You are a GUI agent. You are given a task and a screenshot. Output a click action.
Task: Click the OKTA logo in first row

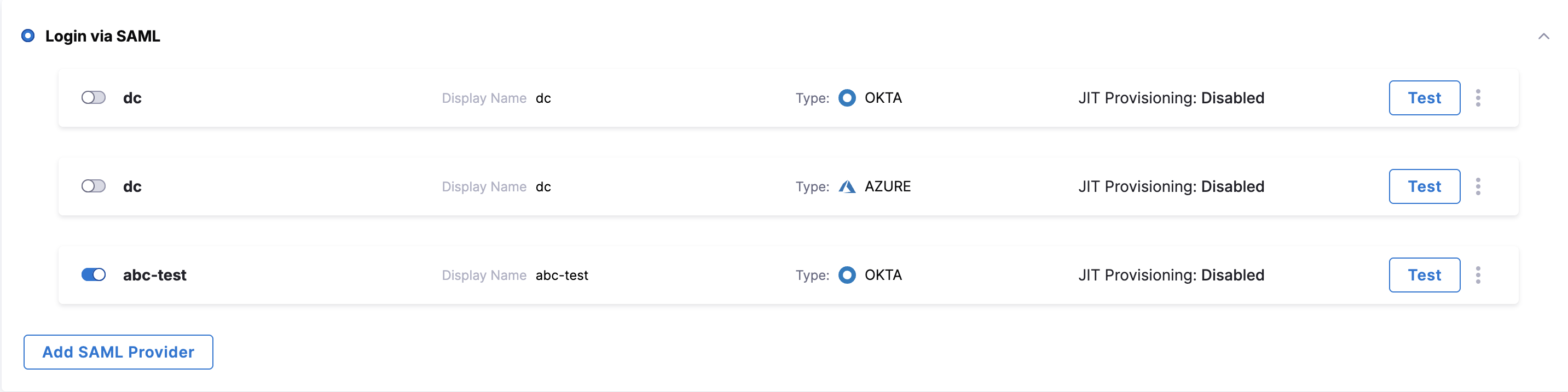point(847,98)
